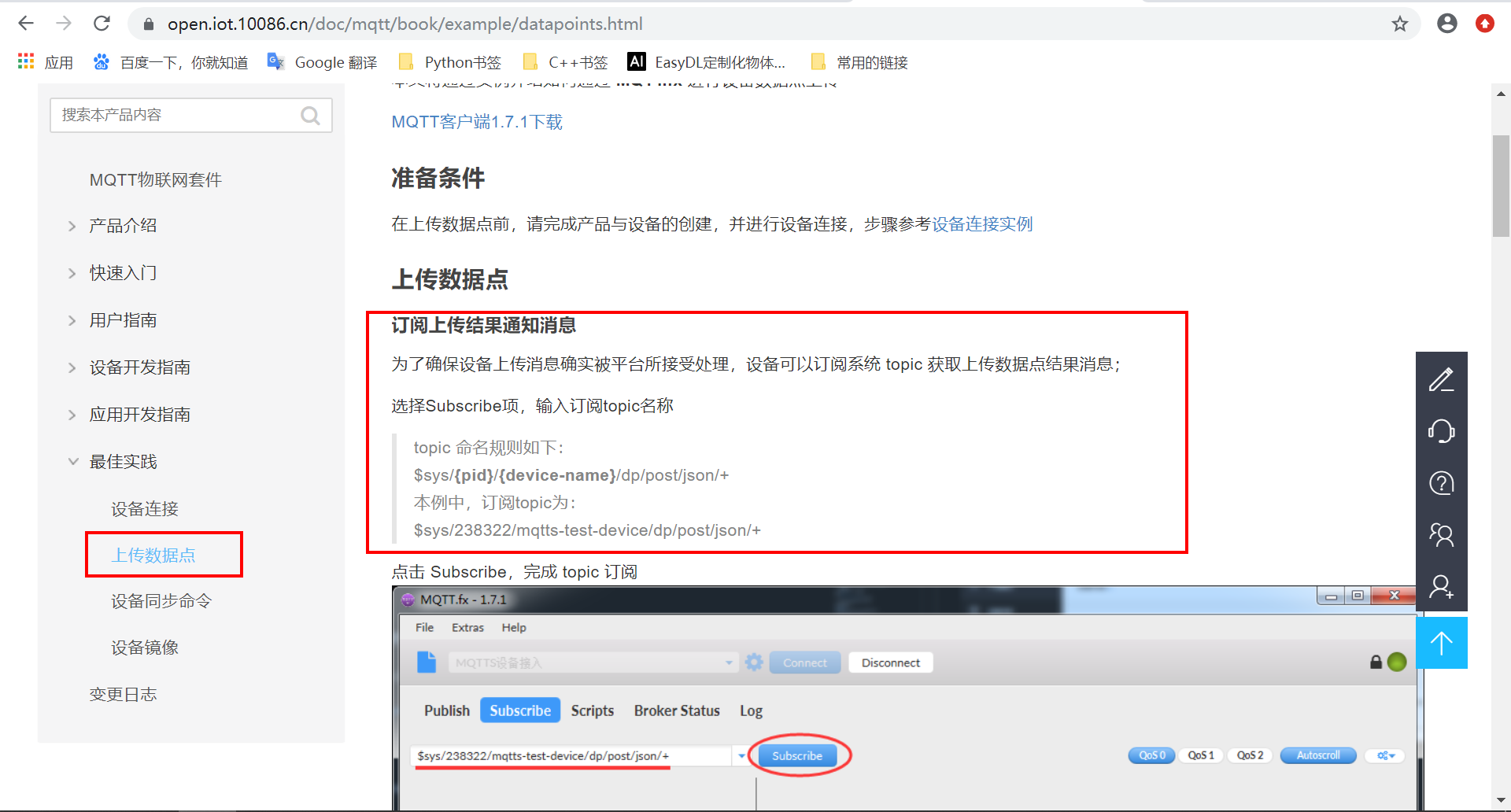Click the blue file icon in MQTT.fx

coord(426,663)
